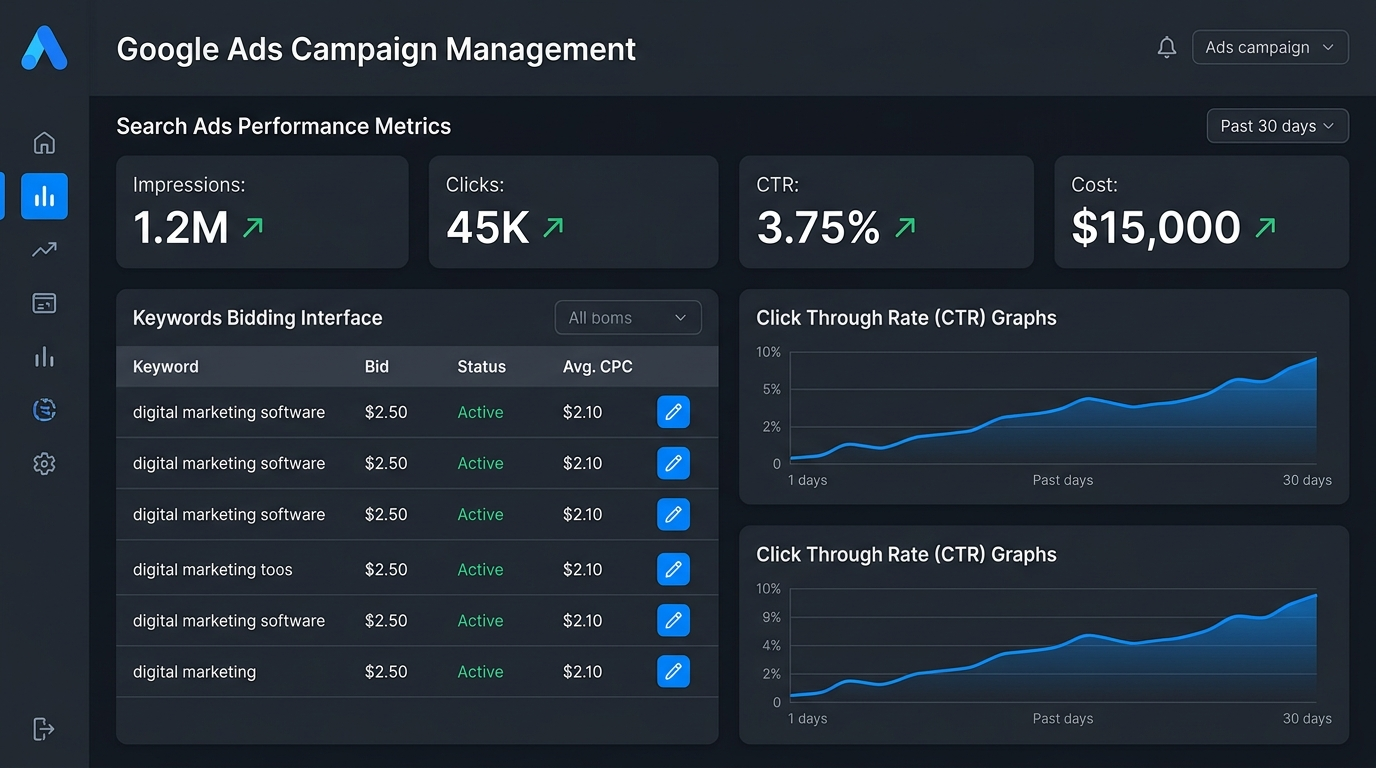The image size is (1376, 768).
Task: Select the CTR 3.75% metric card
Action: point(886,212)
